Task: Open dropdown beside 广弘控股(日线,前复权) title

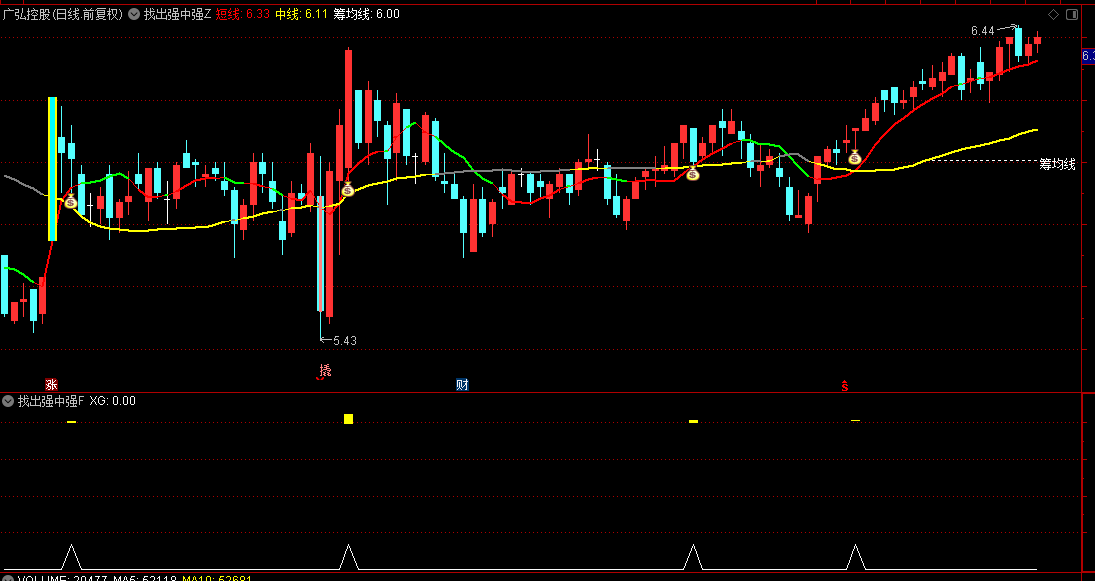Action: [x=134, y=14]
